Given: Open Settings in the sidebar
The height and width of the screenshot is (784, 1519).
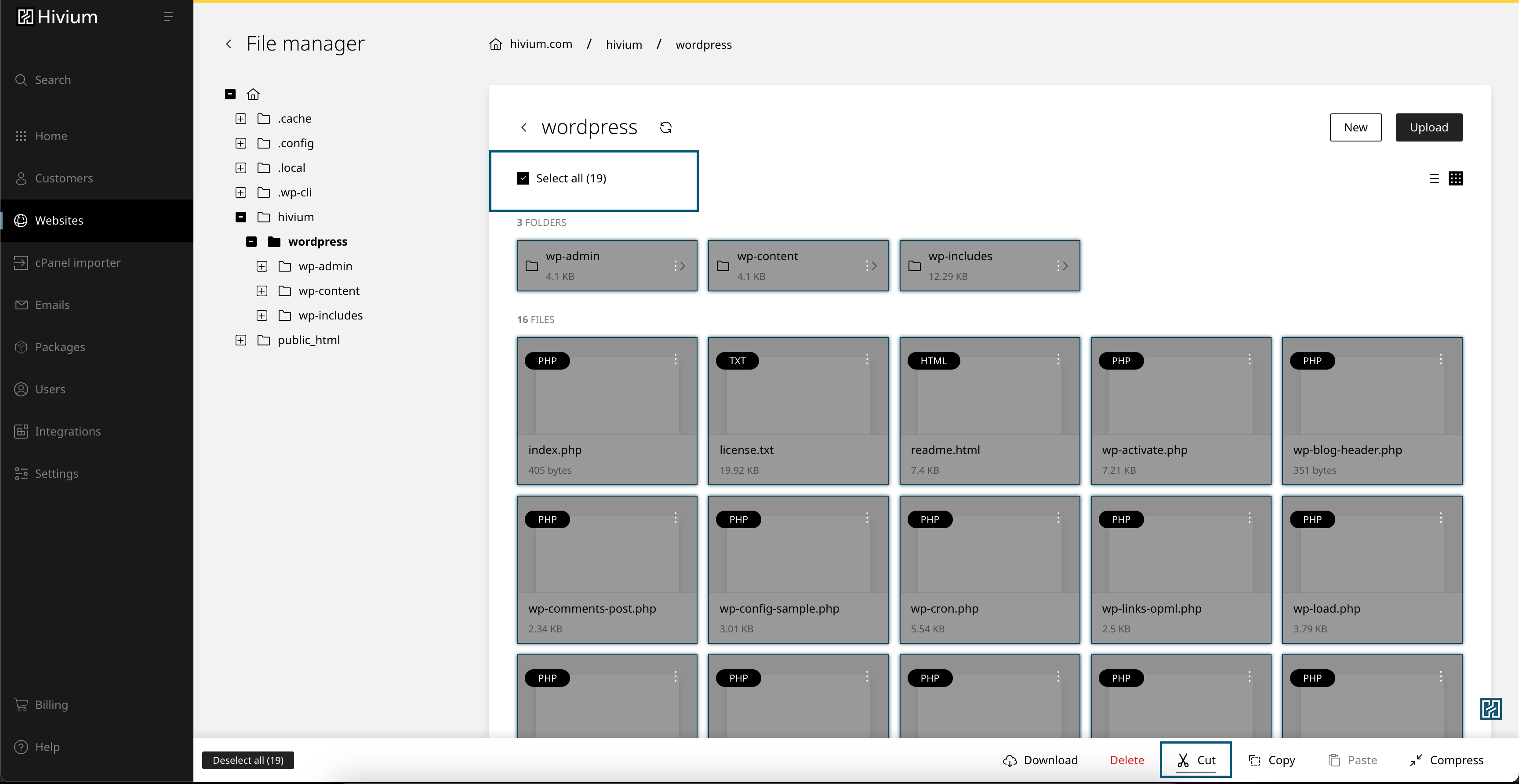Looking at the screenshot, I should (x=97, y=474).
